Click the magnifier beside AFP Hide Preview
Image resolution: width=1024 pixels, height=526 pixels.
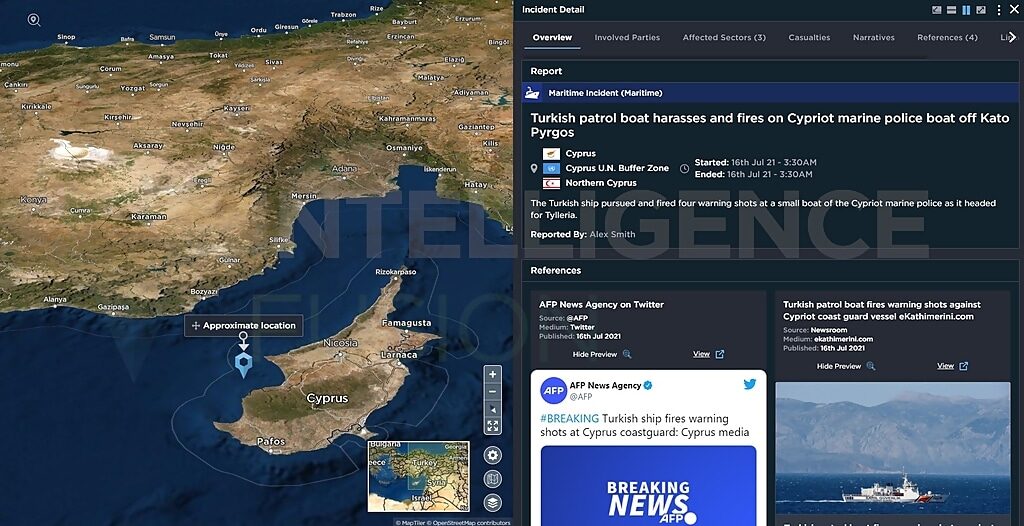(x=627, y=354)
